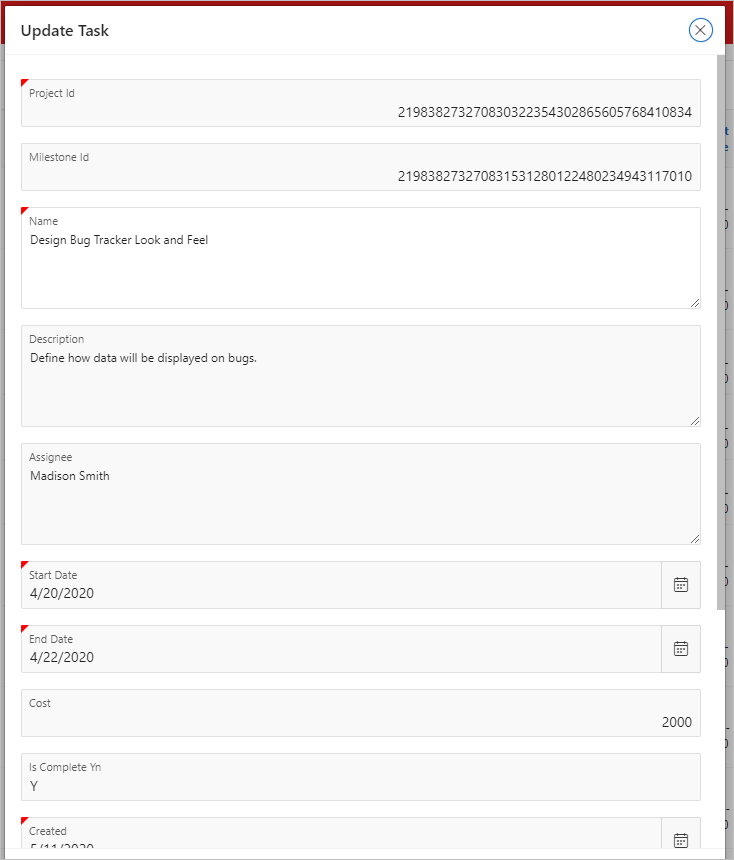The width and height of the screenshot is (734, 860).
Task: Click the Update Task title bar
Action: tap(65, 30)
